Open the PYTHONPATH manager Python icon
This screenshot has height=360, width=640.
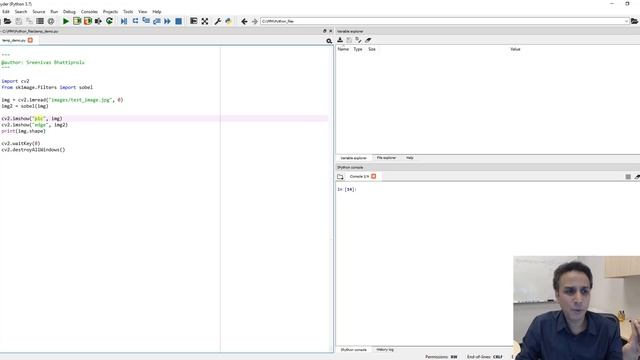pyautogui.click(x=229, y=21)
